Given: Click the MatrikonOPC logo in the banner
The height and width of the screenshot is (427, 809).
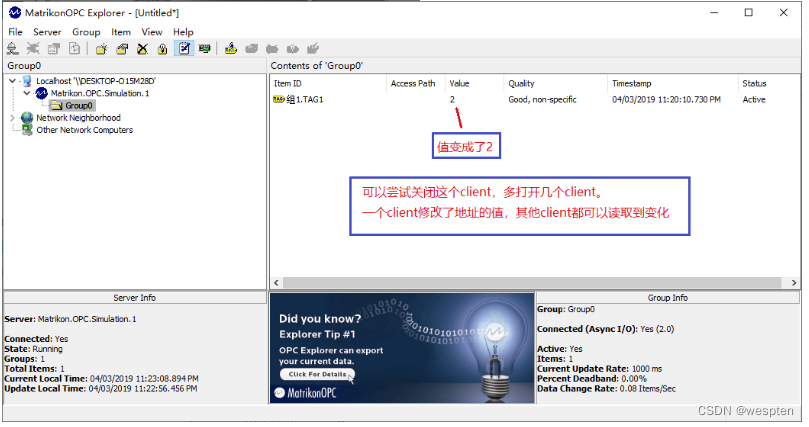Looking at the screenshot, I should click(305, 393).
